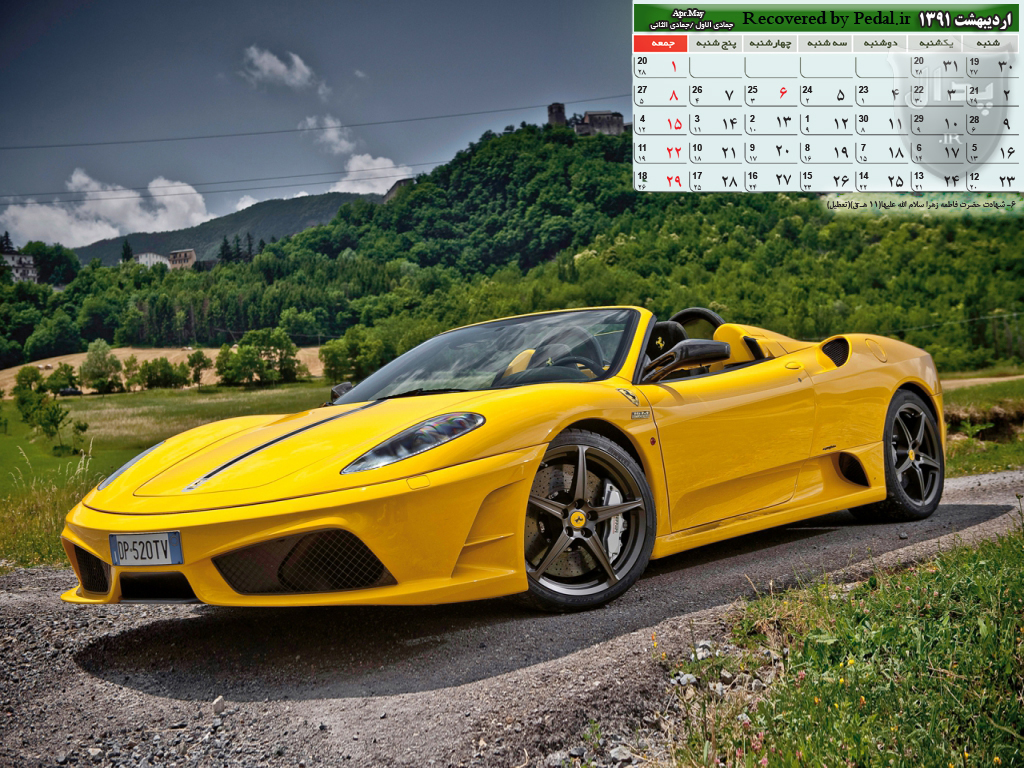Click the car's 'DP-520TV' license plate
1024x768 pixels.
pos(146,549)
